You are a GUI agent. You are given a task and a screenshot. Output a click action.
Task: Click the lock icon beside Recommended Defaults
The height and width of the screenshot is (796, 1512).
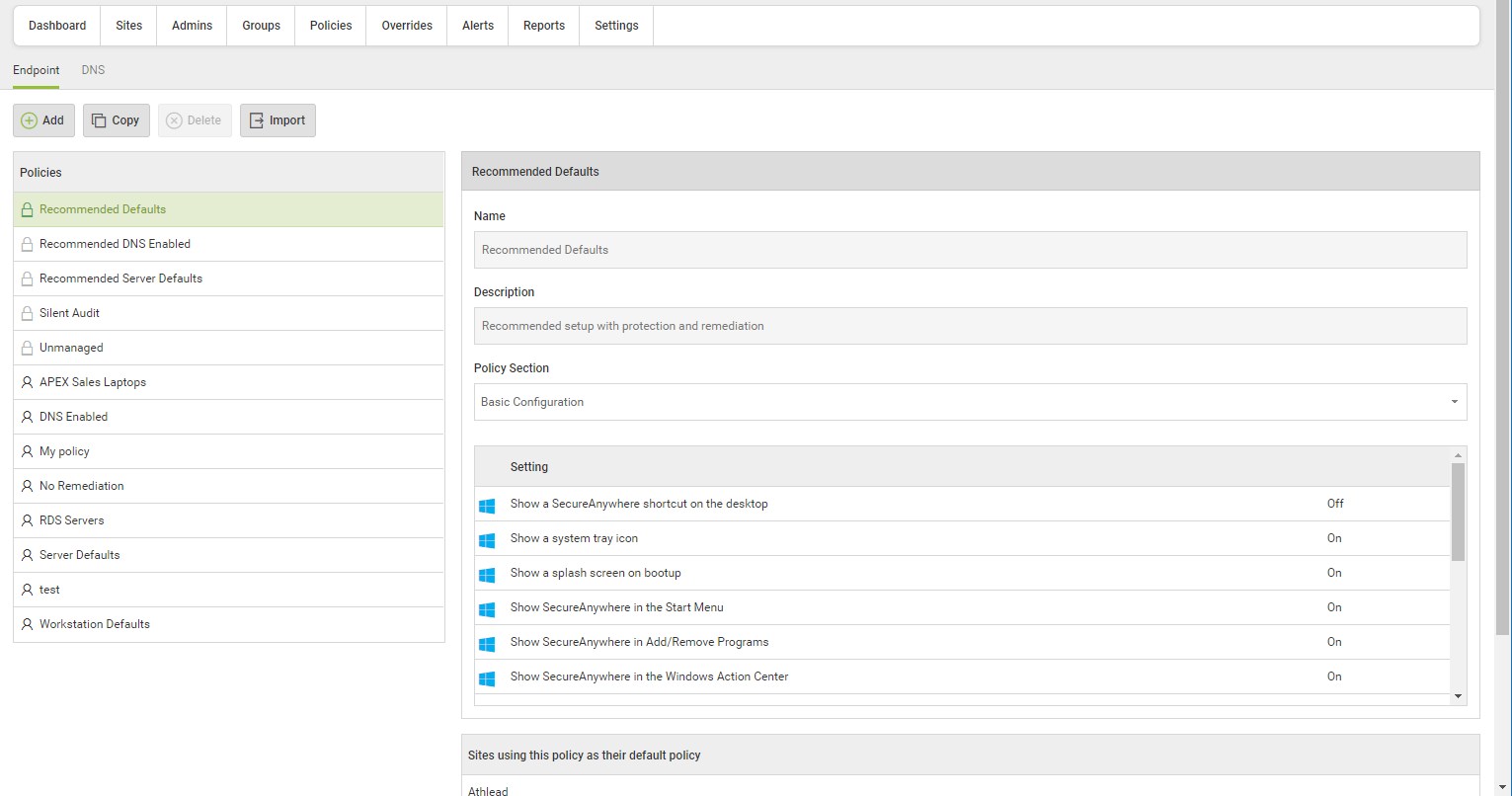(28, 209)
